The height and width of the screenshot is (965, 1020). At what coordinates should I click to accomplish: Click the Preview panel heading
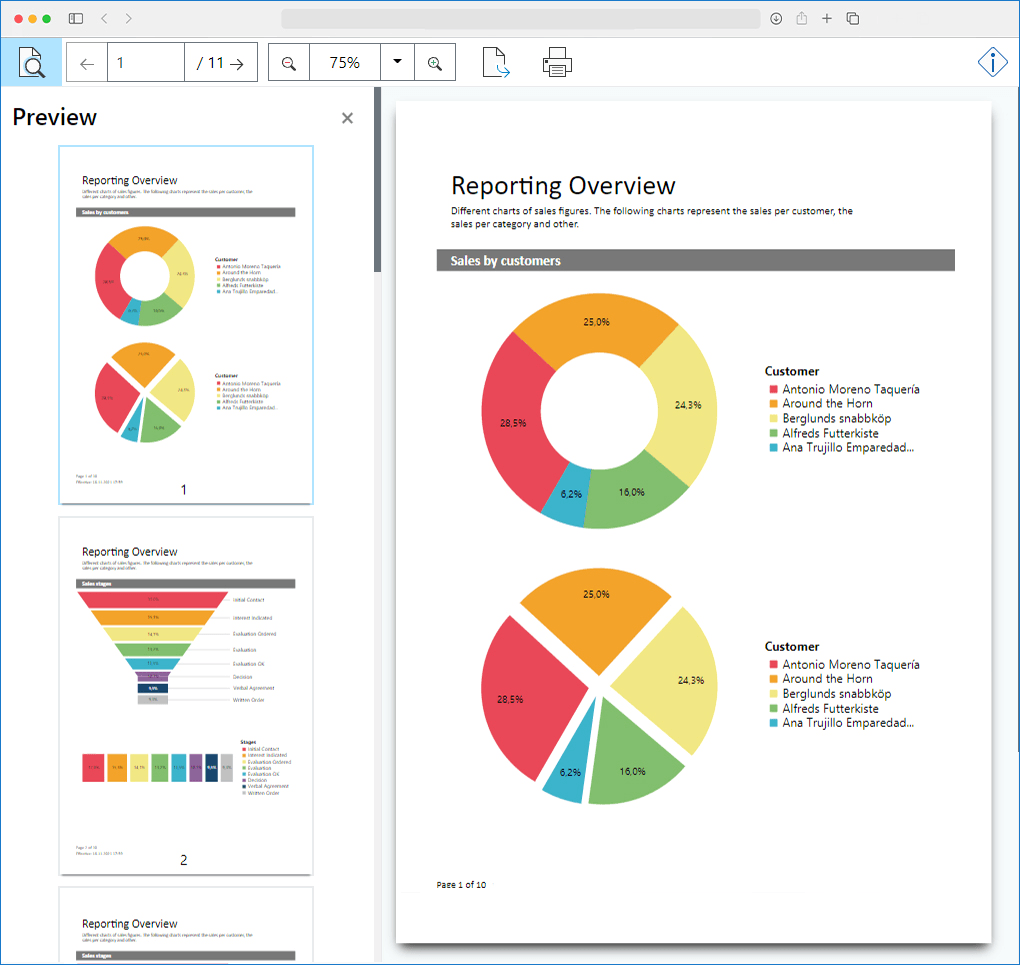55,117
